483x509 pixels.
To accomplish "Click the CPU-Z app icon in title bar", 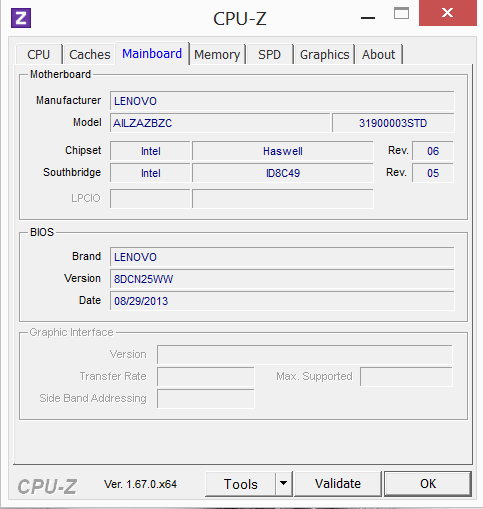I will click(x=21, y=18).
